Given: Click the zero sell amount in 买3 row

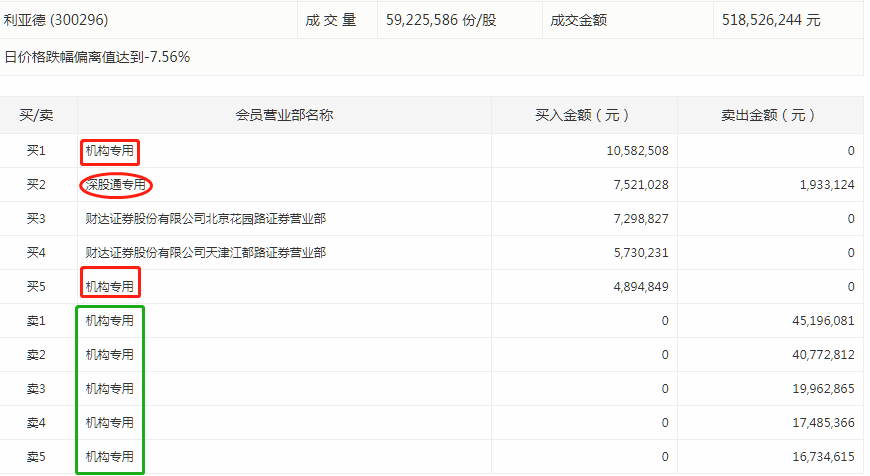Looking at the screenshot, I should point(851,219).
